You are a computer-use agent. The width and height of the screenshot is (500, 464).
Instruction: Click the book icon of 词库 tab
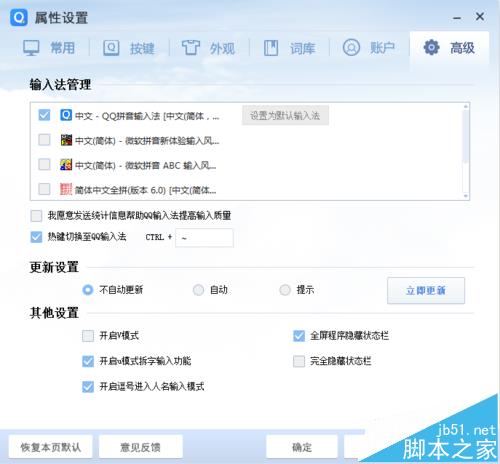pos(271,48)
